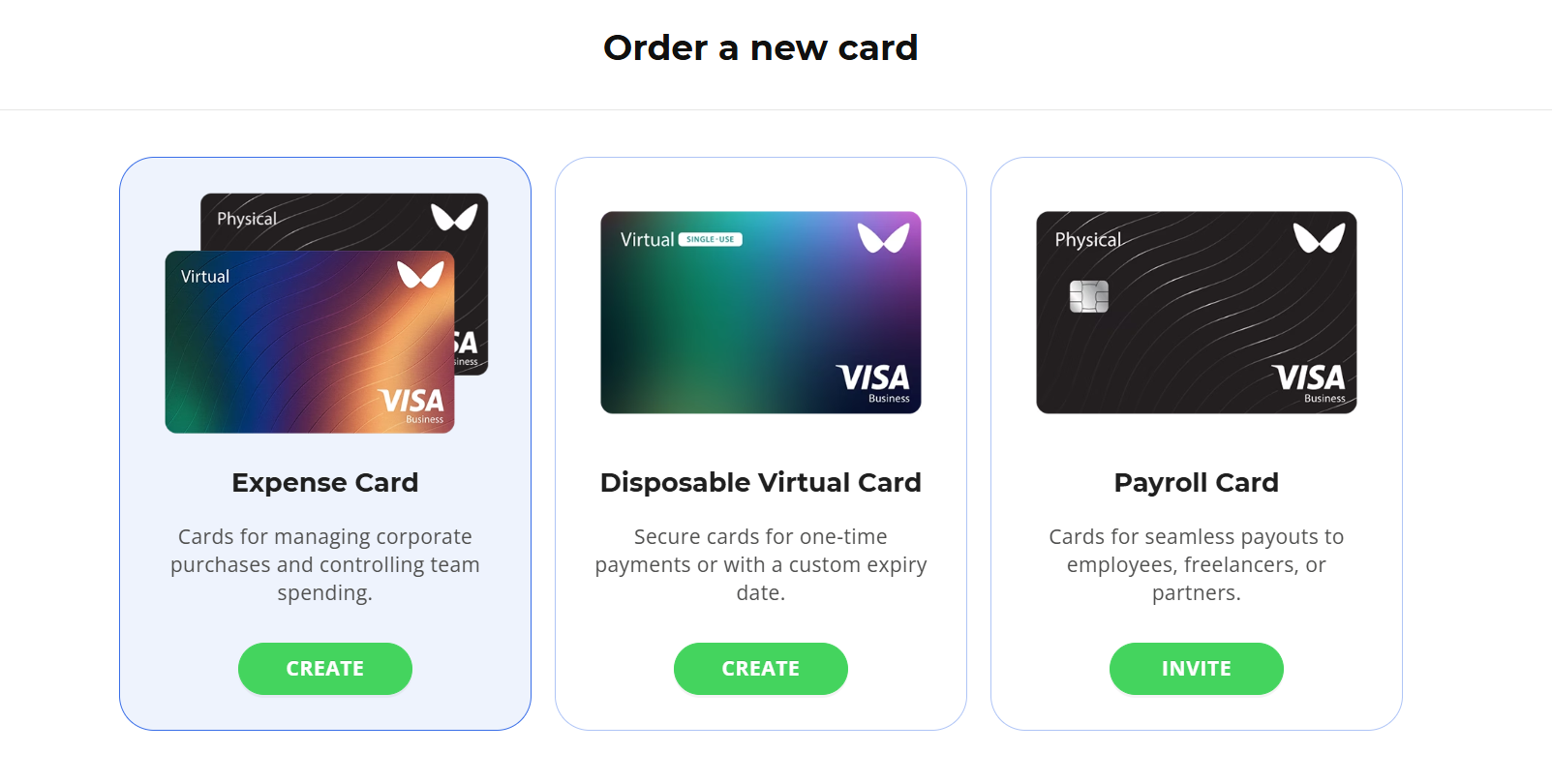This screenshot has height=784, width=1552.
Task: Click the Disposable Virtual Card title
Action: pos(761,482)
